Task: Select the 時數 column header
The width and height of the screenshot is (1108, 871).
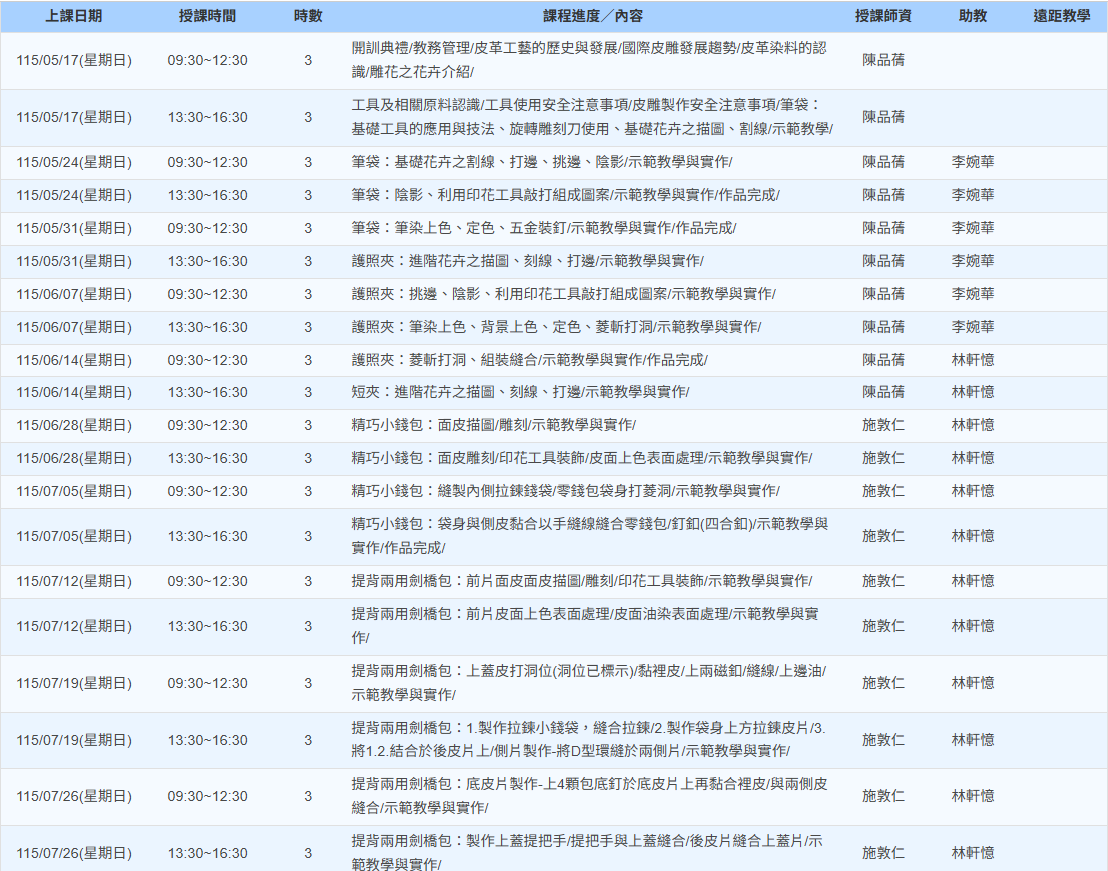Action: click(x=308, y=17)
